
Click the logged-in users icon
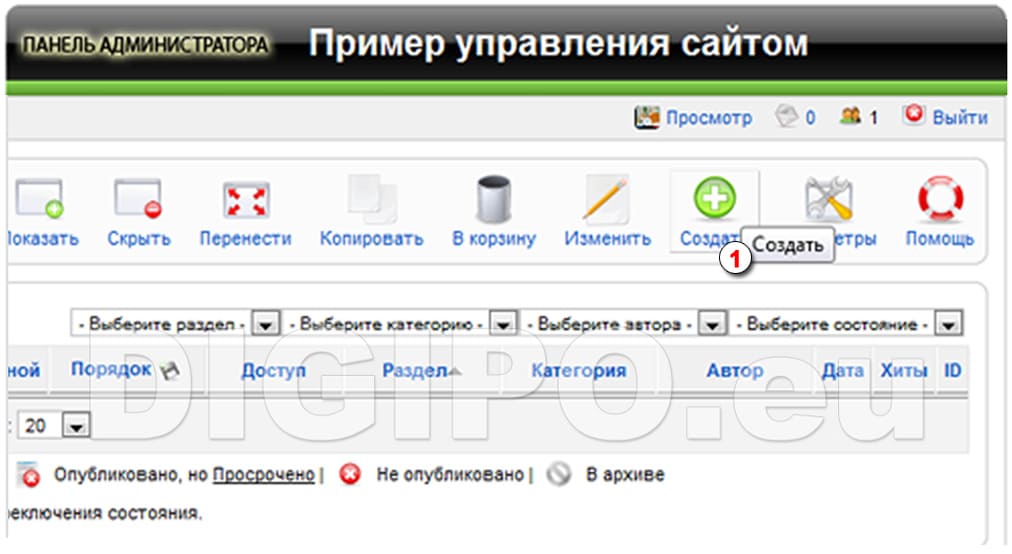click(851, 116)
